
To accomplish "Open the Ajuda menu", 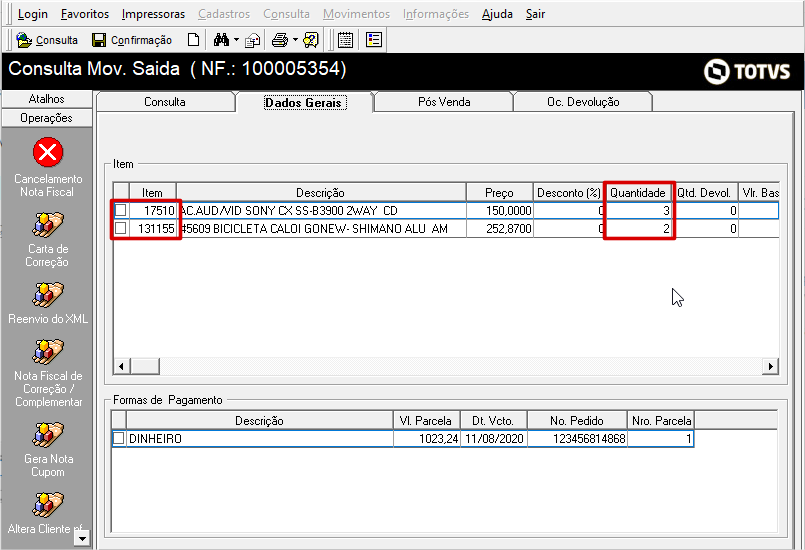I will [497, 14].
